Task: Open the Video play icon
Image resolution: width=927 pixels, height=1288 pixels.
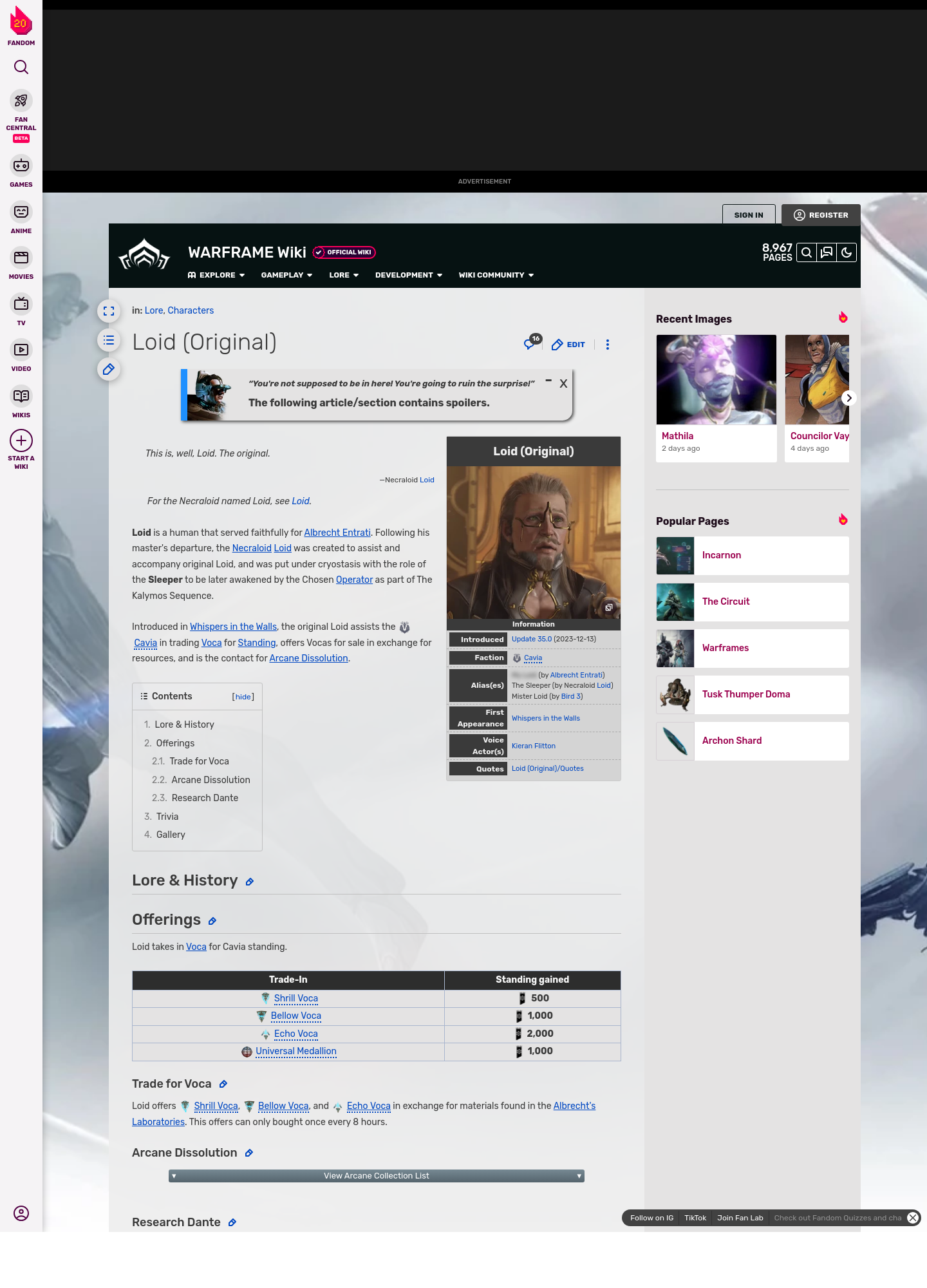Action: (x=21, y=350)
